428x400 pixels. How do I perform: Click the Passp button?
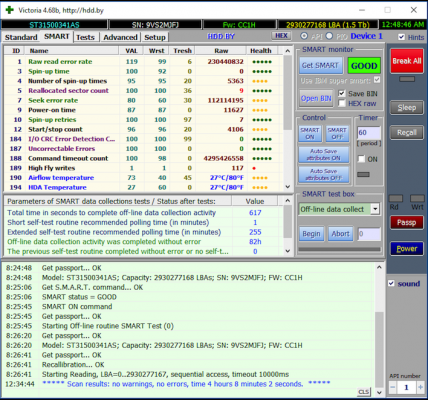407,222
